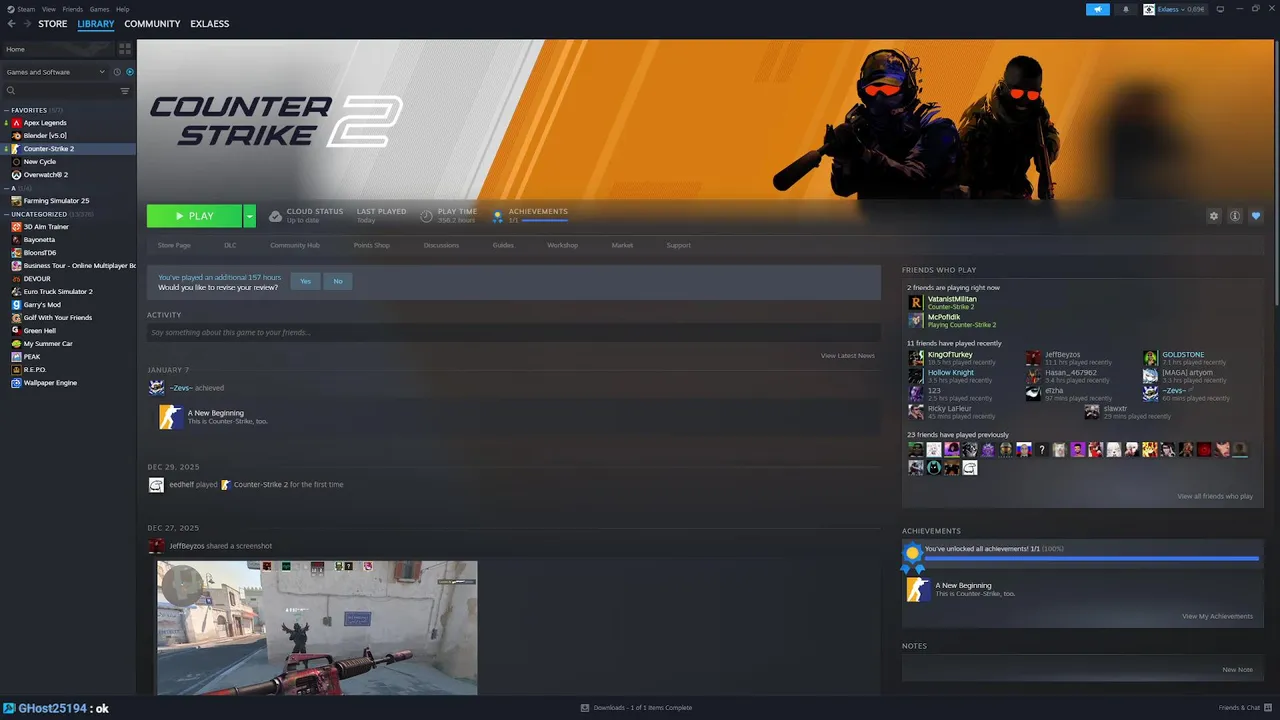Click View My Achievements link
The width and height of the screenshot is (1280, 720).
[x=1217, y=616]
